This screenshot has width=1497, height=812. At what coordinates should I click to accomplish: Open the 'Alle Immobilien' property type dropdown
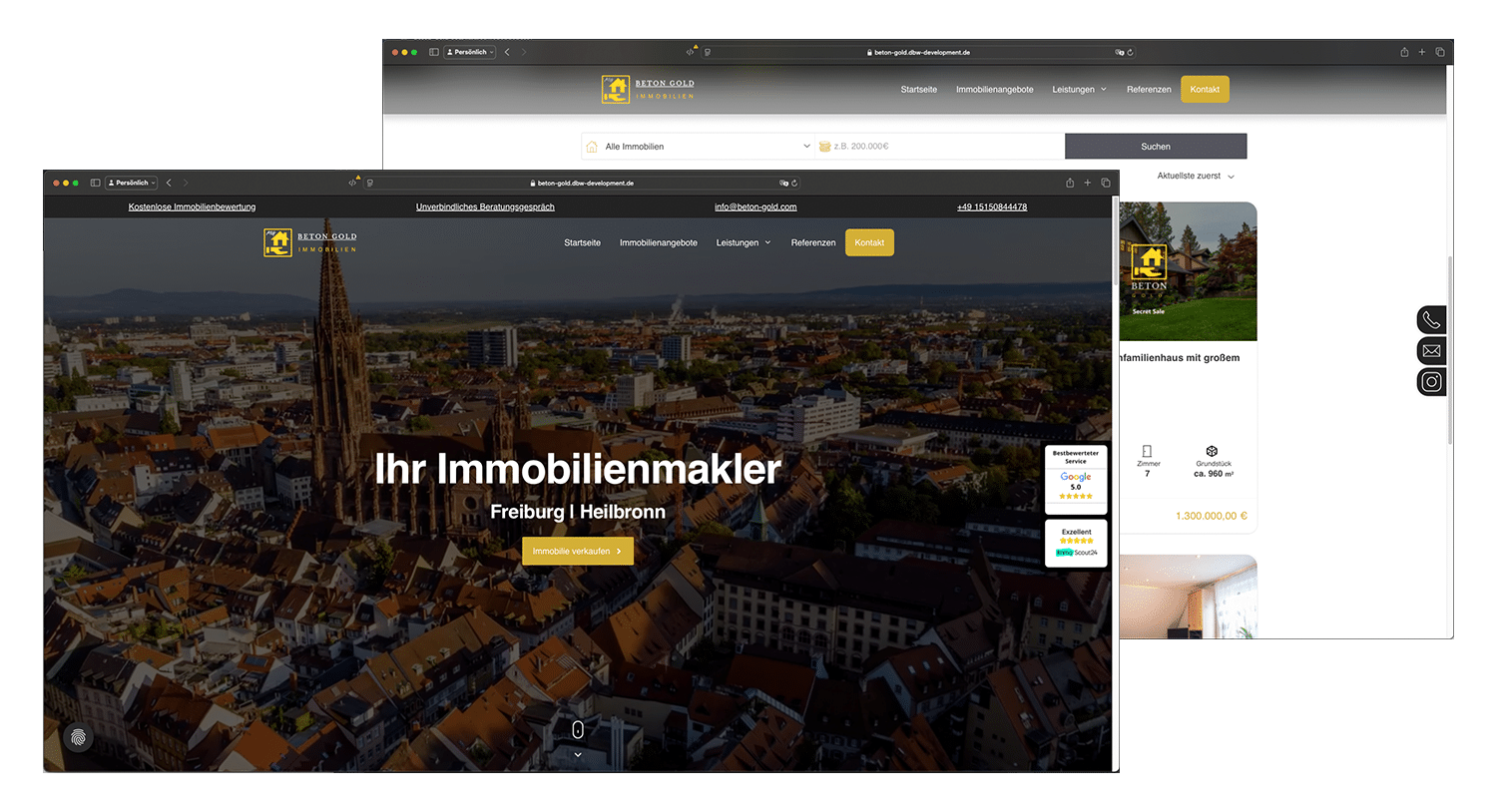(699, 147)
